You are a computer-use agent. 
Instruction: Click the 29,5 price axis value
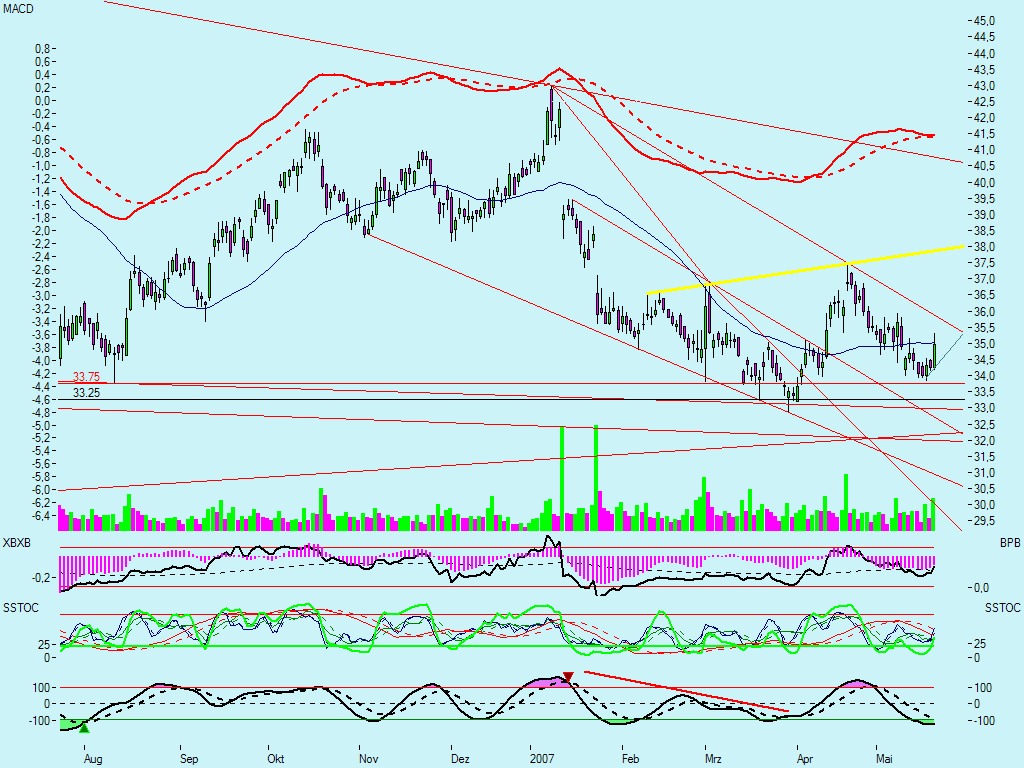click(984, 520)
